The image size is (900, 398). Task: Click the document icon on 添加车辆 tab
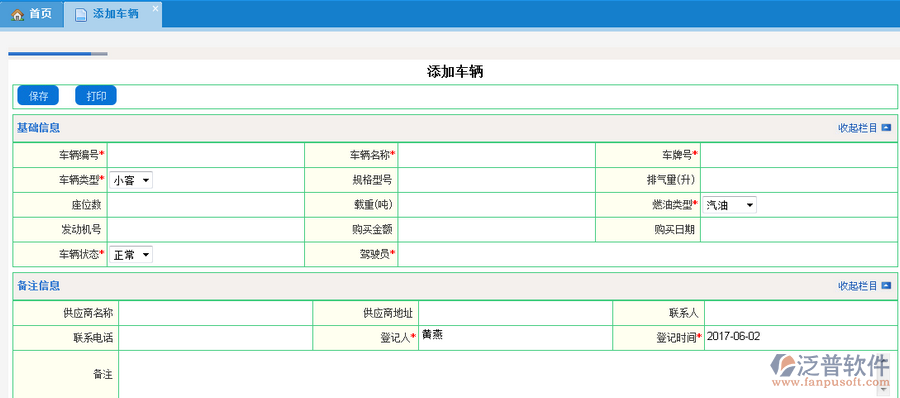pyautogui.click(x=81, y=14)
